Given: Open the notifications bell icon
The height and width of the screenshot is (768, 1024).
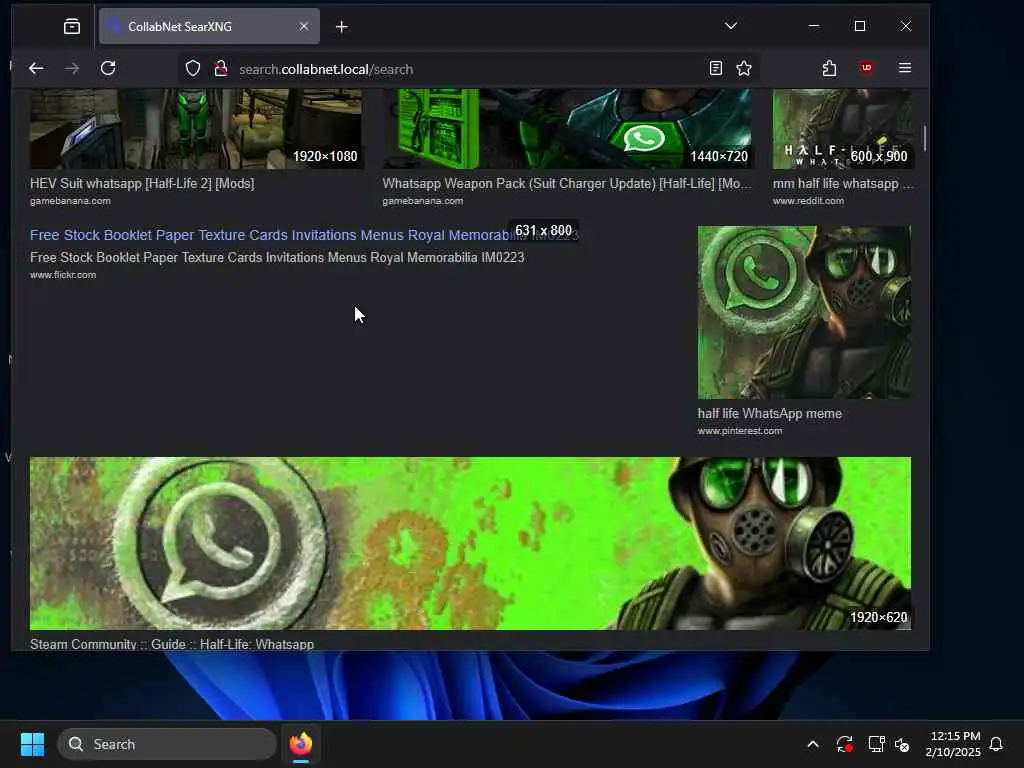Looking at the screenshot, I should (996, 744).
